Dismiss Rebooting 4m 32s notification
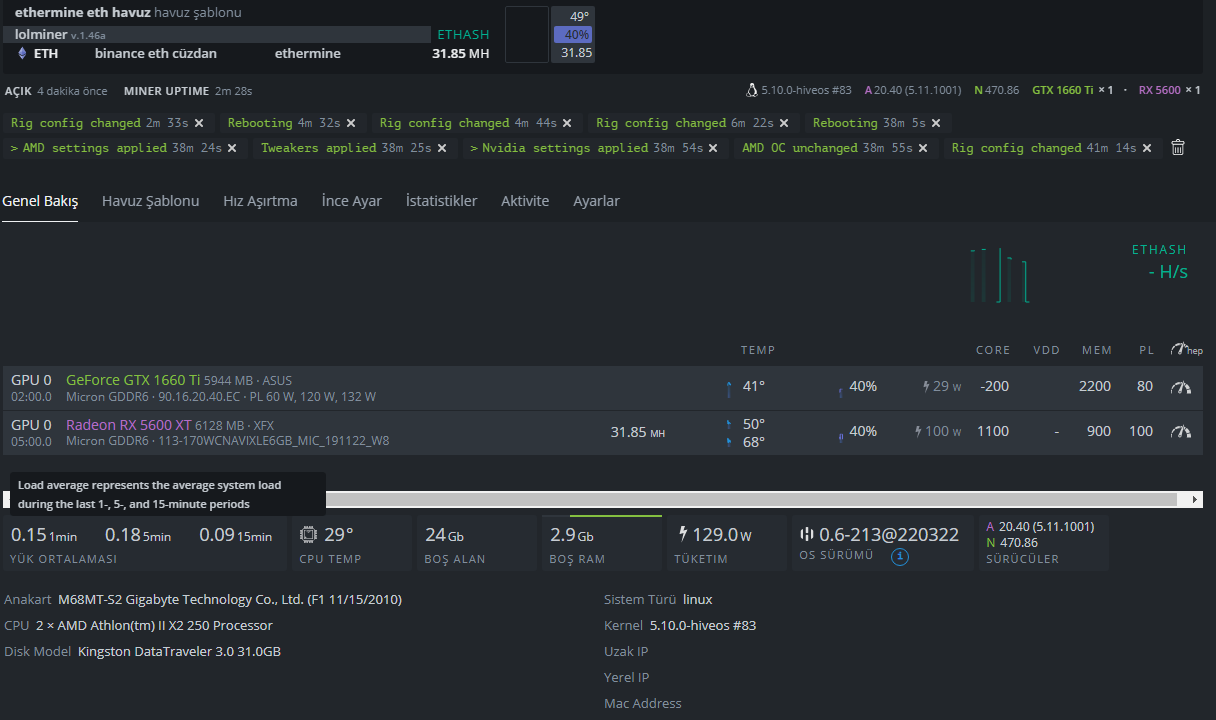This screenshot has width=1216, height=720. click(351, 123)
